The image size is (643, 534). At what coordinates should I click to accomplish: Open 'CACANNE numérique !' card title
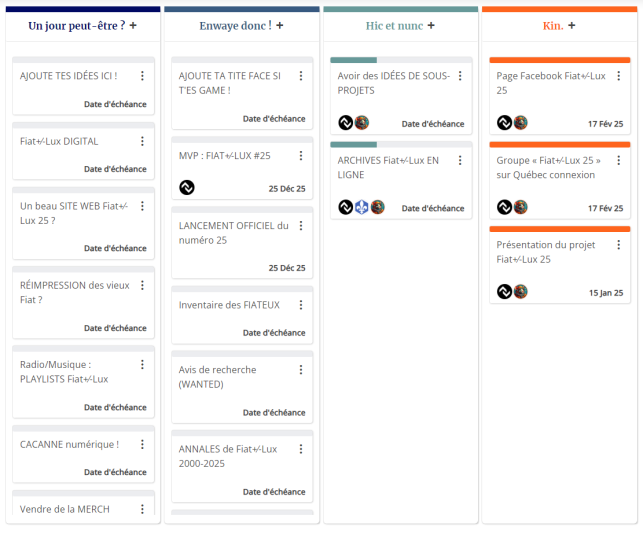[69, 445]
